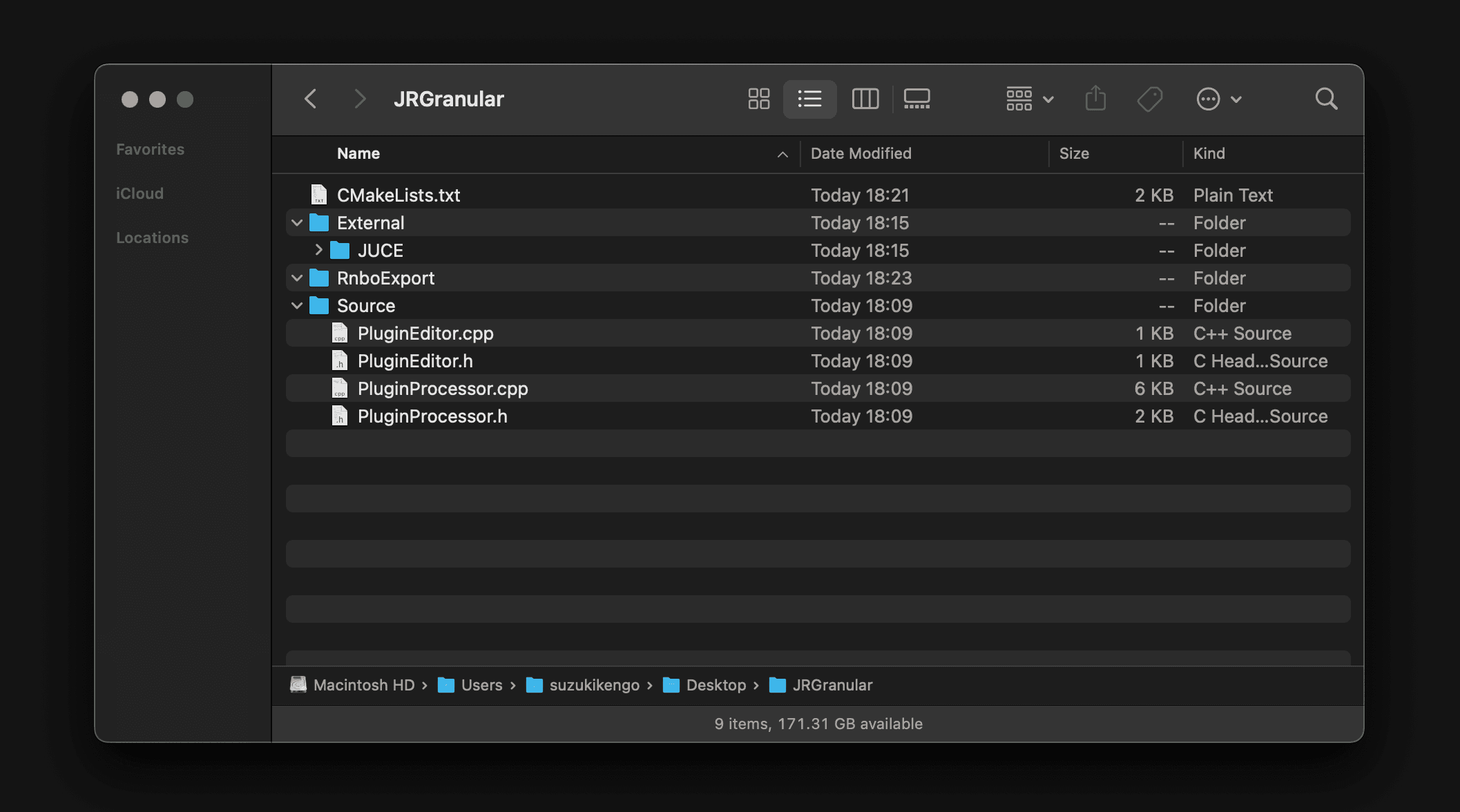Open the Share menu
This screenshot has height=812, width=1460.
coord(1095,99)
